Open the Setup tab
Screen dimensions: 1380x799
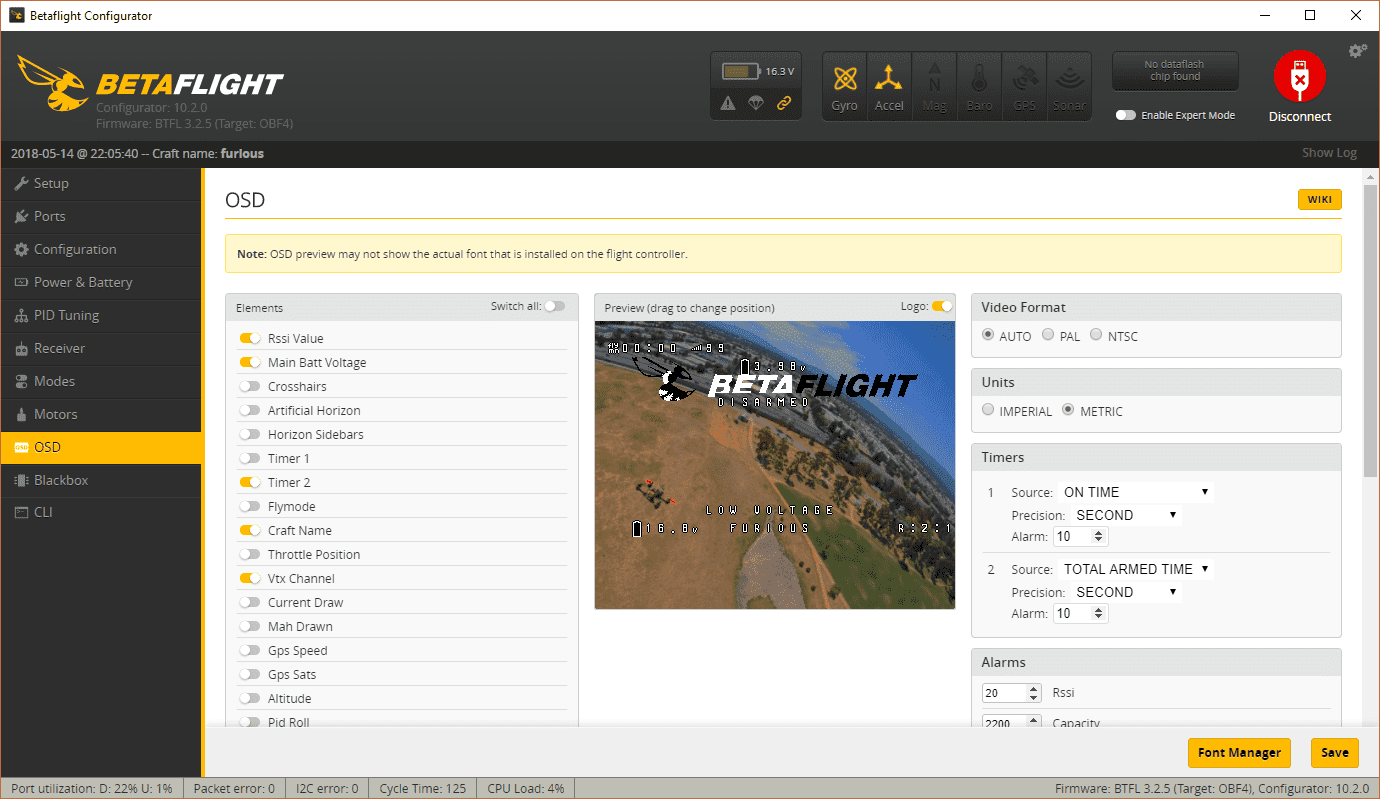tap(101, 183)
